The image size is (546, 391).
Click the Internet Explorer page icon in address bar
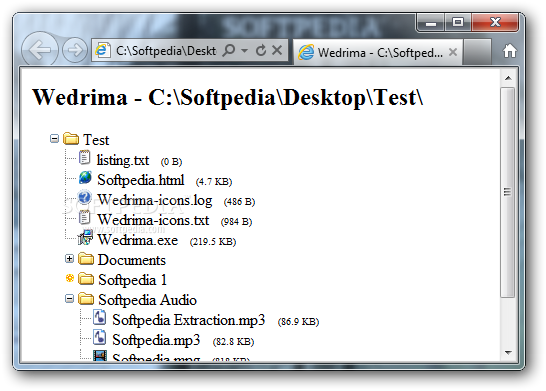tap(102, 51)
